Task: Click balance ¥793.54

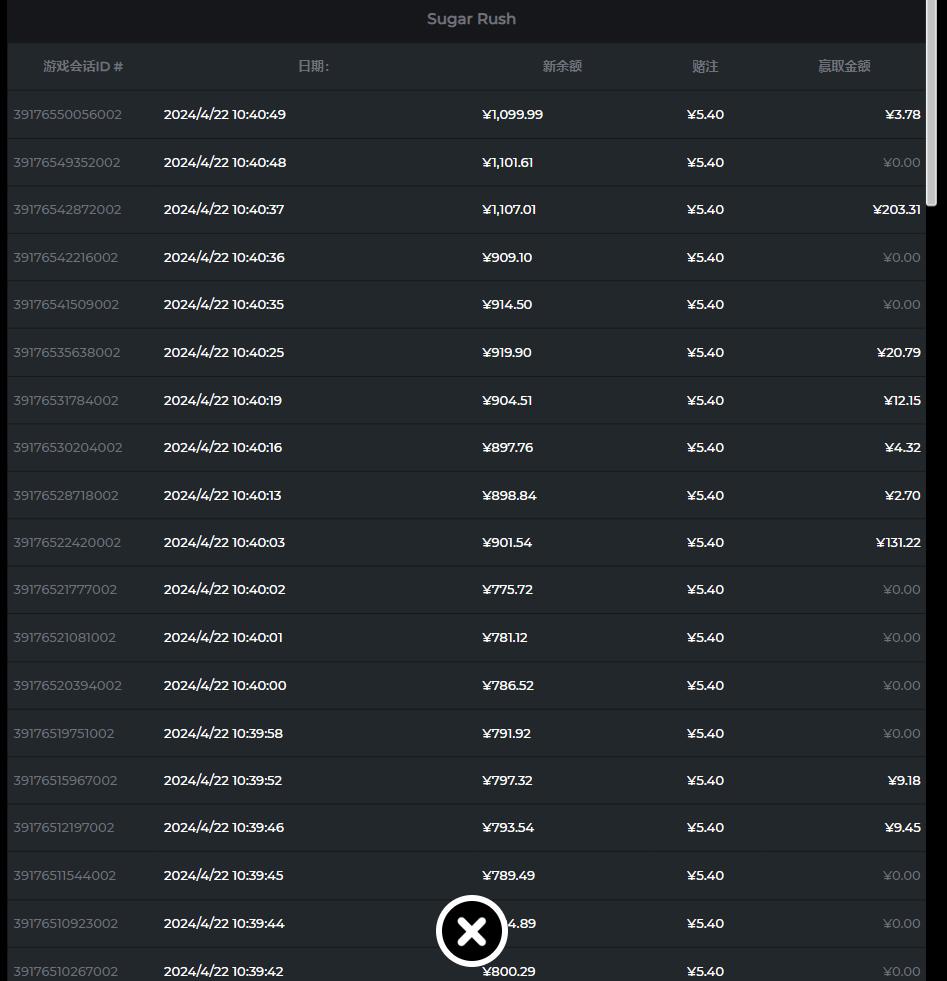Action: click(508, 827)
